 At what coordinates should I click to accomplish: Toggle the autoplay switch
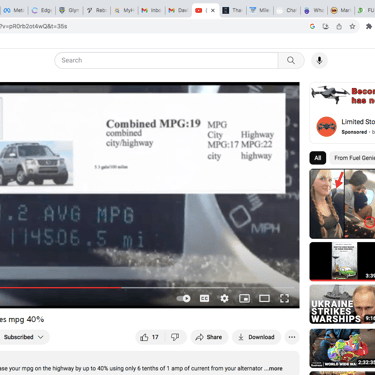click(184, 298)
